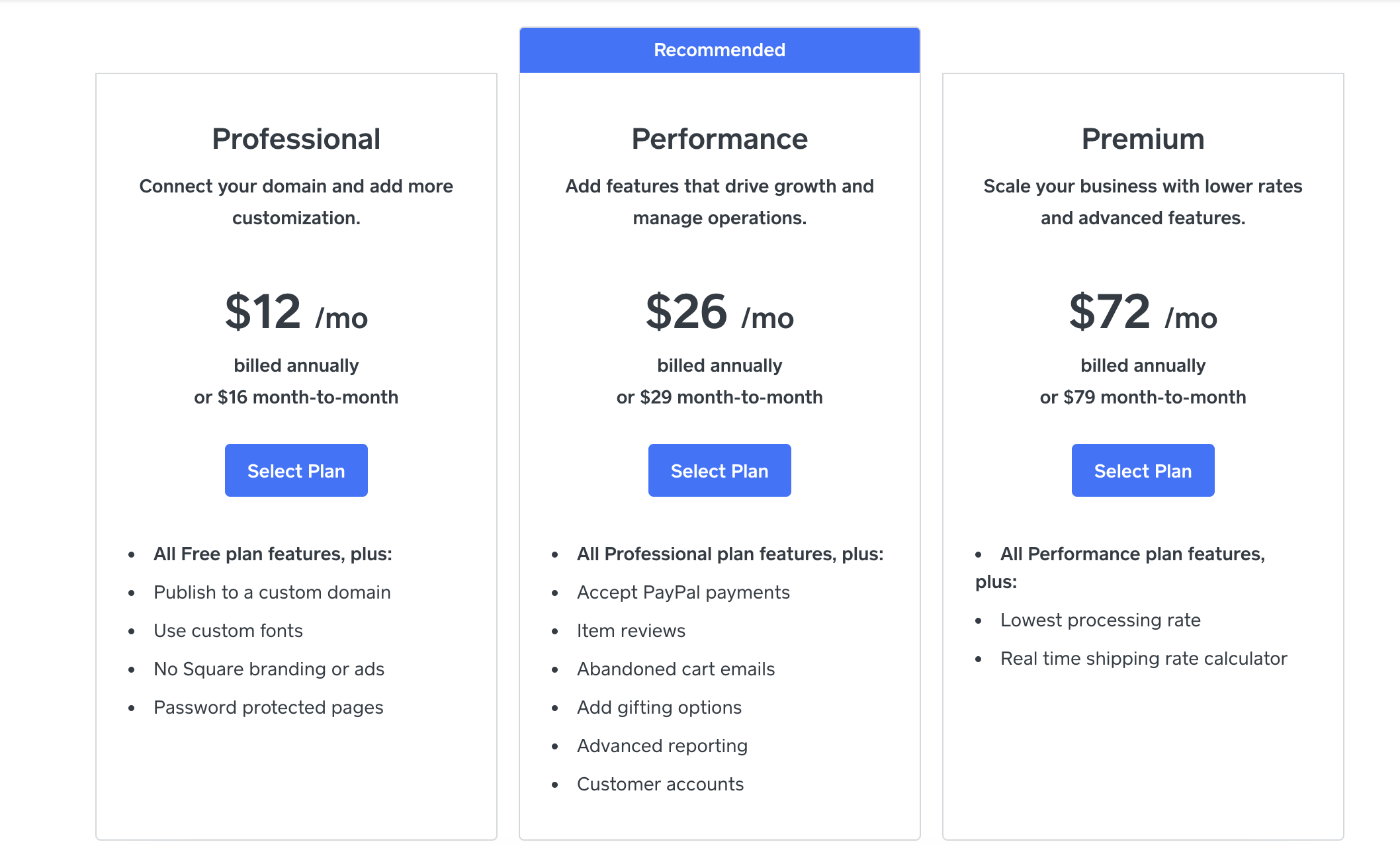Click 'Real time shipping rate calculator' item
The width and height of the screenshot is (1400, 844).
coord(1143,658)
